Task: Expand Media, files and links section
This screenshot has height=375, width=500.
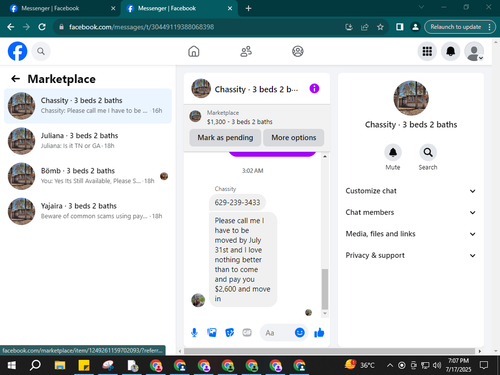Action: point(411,234)
